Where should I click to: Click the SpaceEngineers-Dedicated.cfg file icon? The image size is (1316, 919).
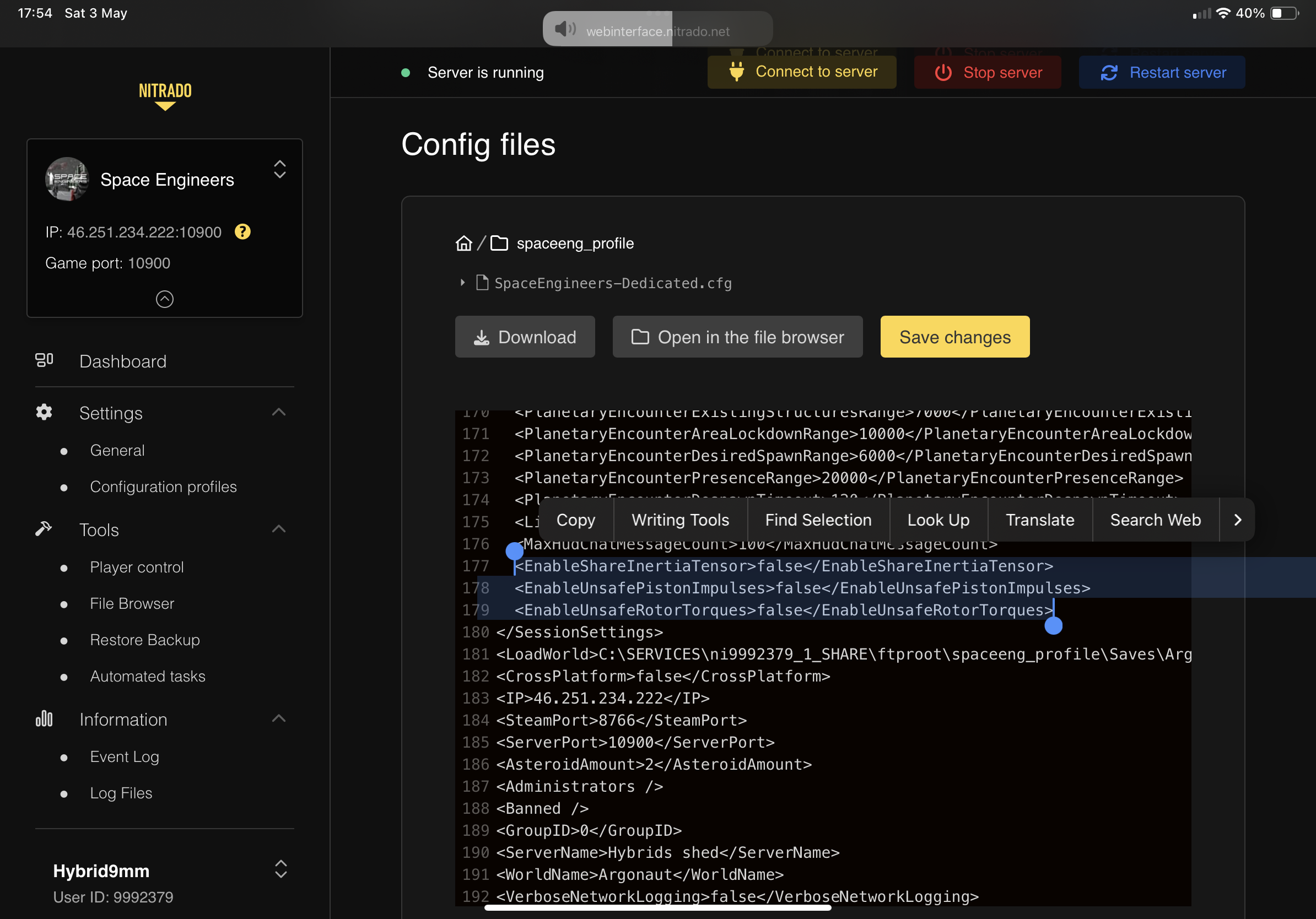(482, 283)
